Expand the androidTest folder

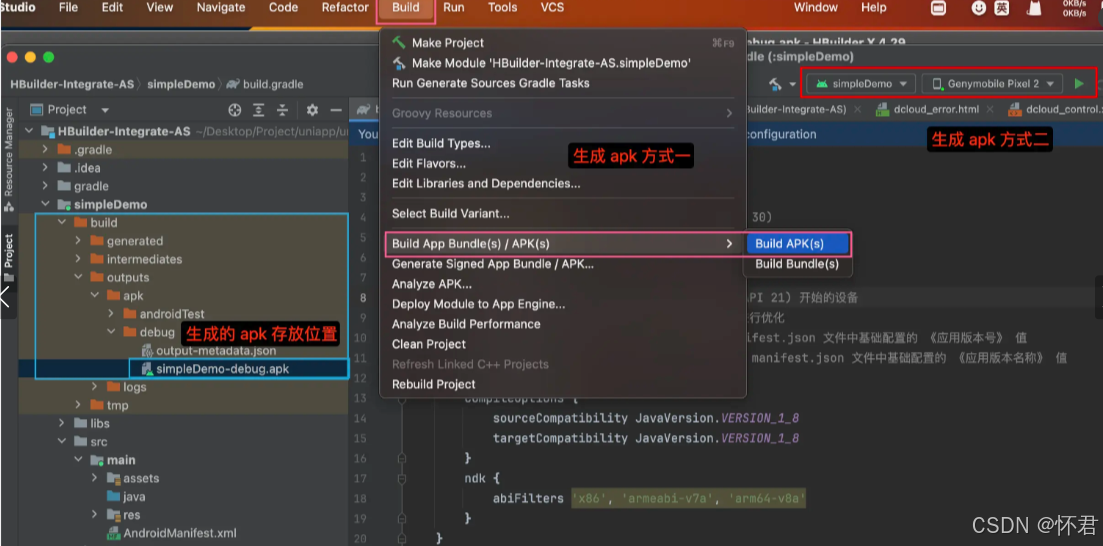[111, 314]
